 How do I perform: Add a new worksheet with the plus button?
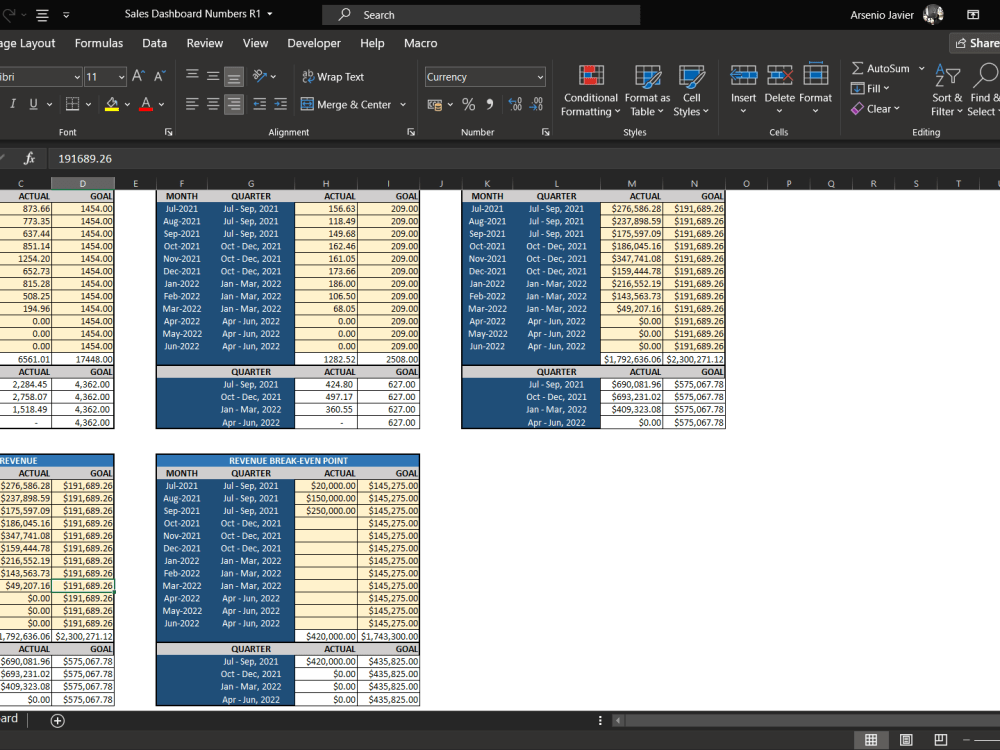(x=57, y=720)
